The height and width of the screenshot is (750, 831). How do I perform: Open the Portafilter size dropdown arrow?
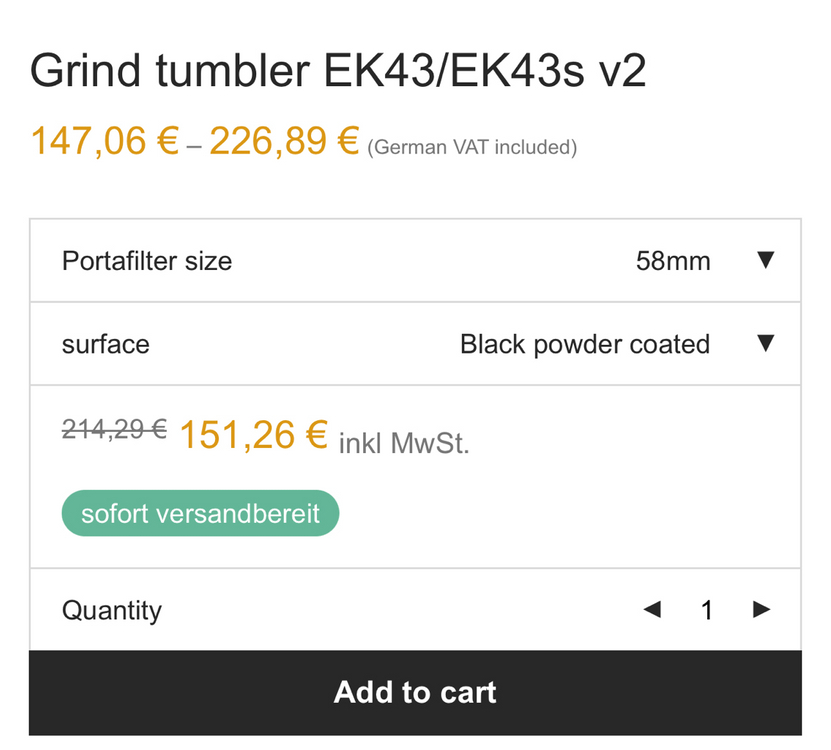(765, 261)
